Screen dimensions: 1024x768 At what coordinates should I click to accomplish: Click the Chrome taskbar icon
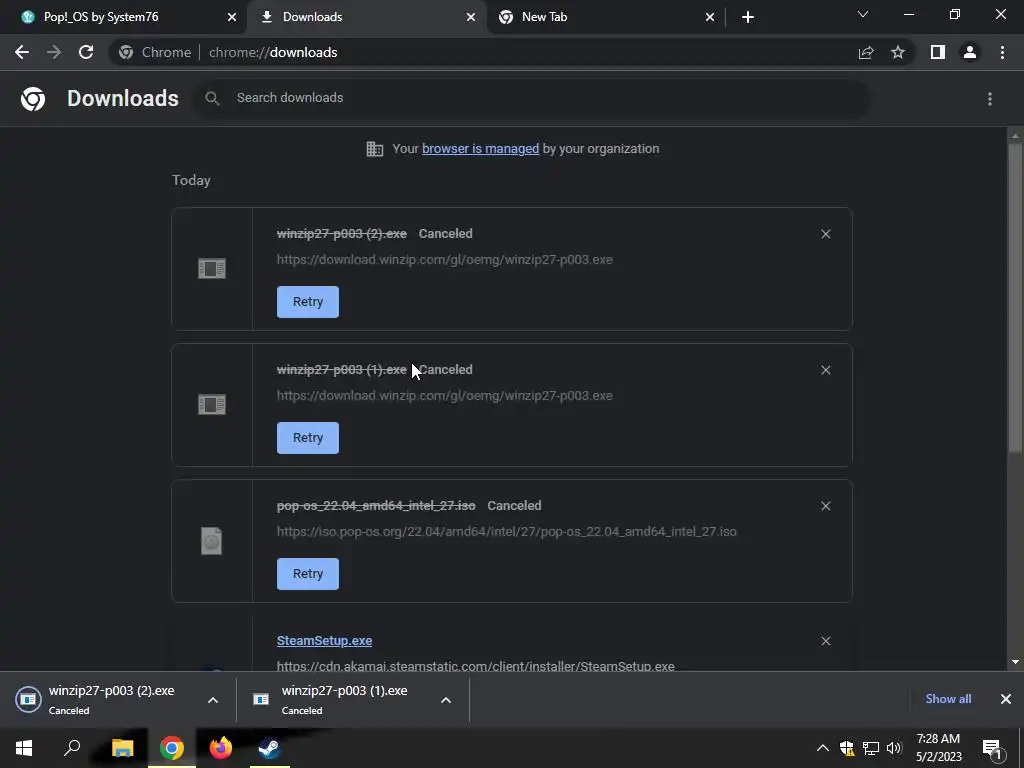171,748
